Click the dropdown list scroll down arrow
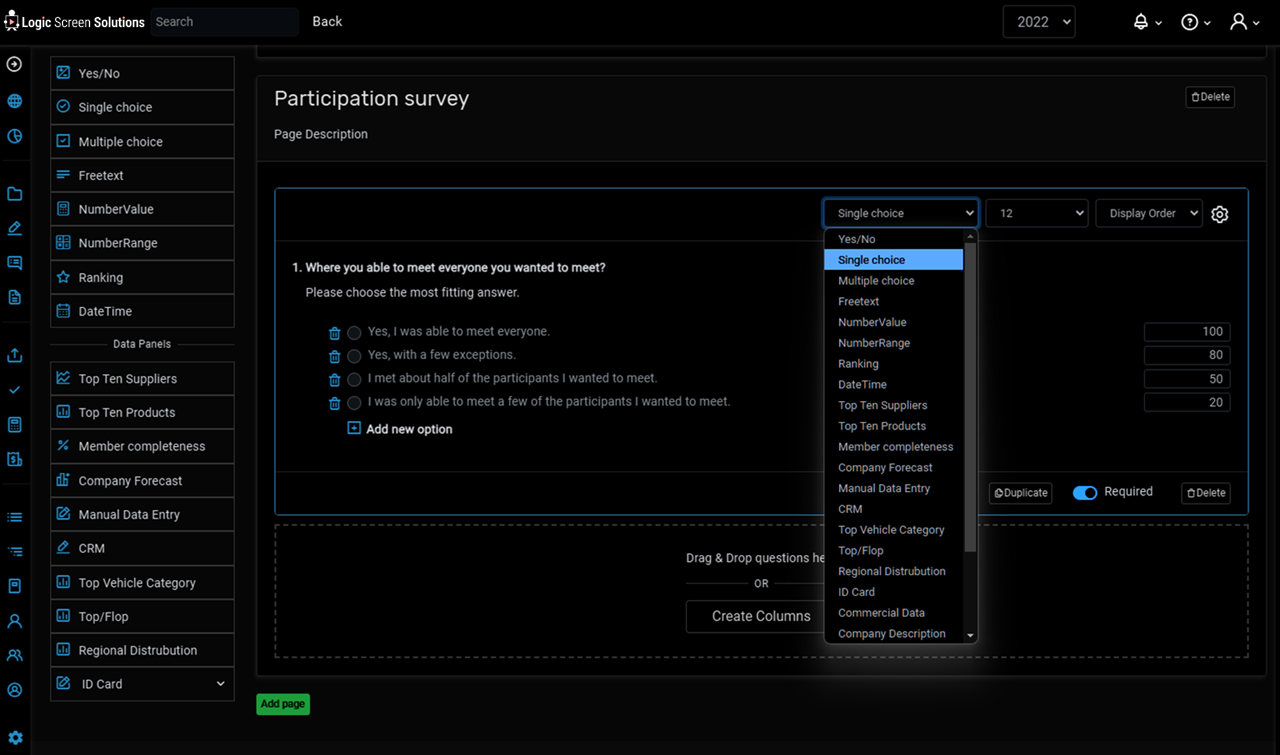1280x755 pixels. 970,636
